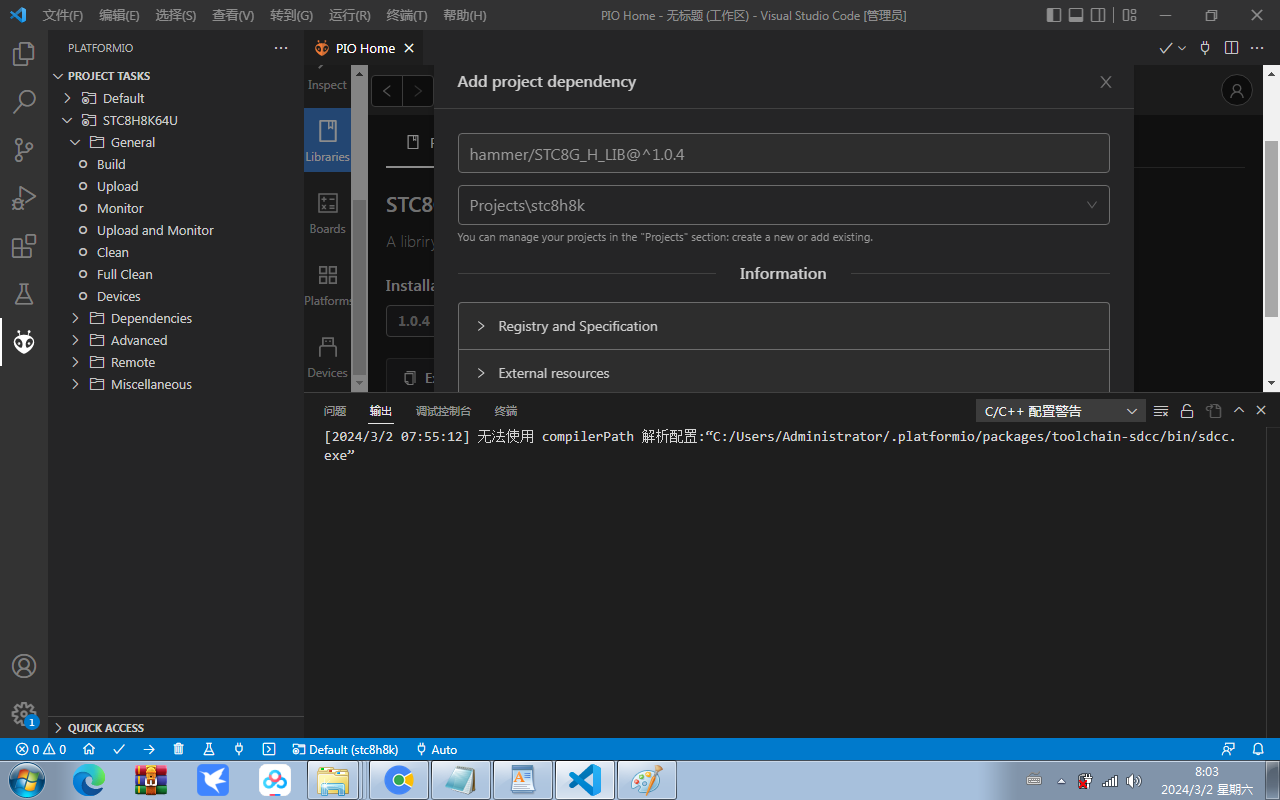Screen dimensions: 1280x800
Task: Collapse the STC8H8K64U tree node
Action: point(68,120)
